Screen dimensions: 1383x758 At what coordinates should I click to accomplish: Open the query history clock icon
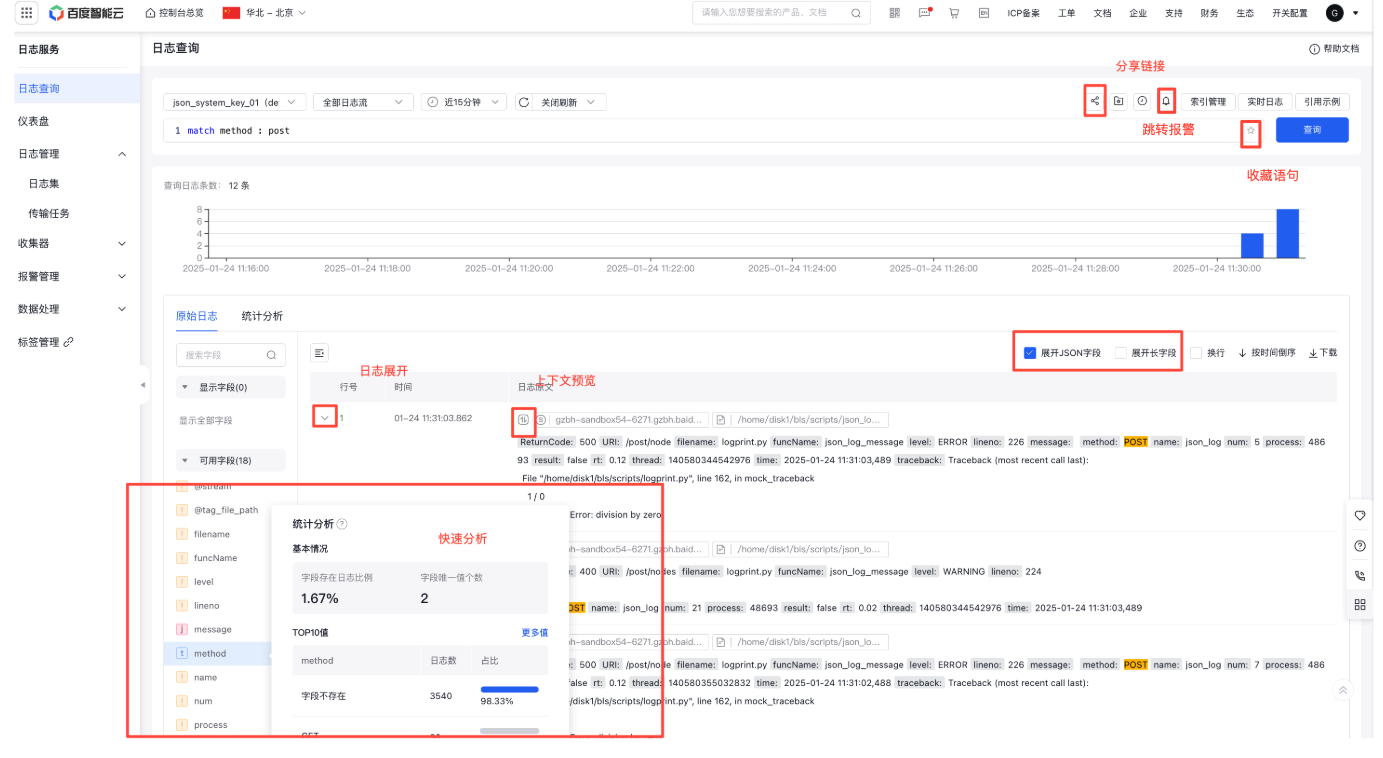(1141, 101)
